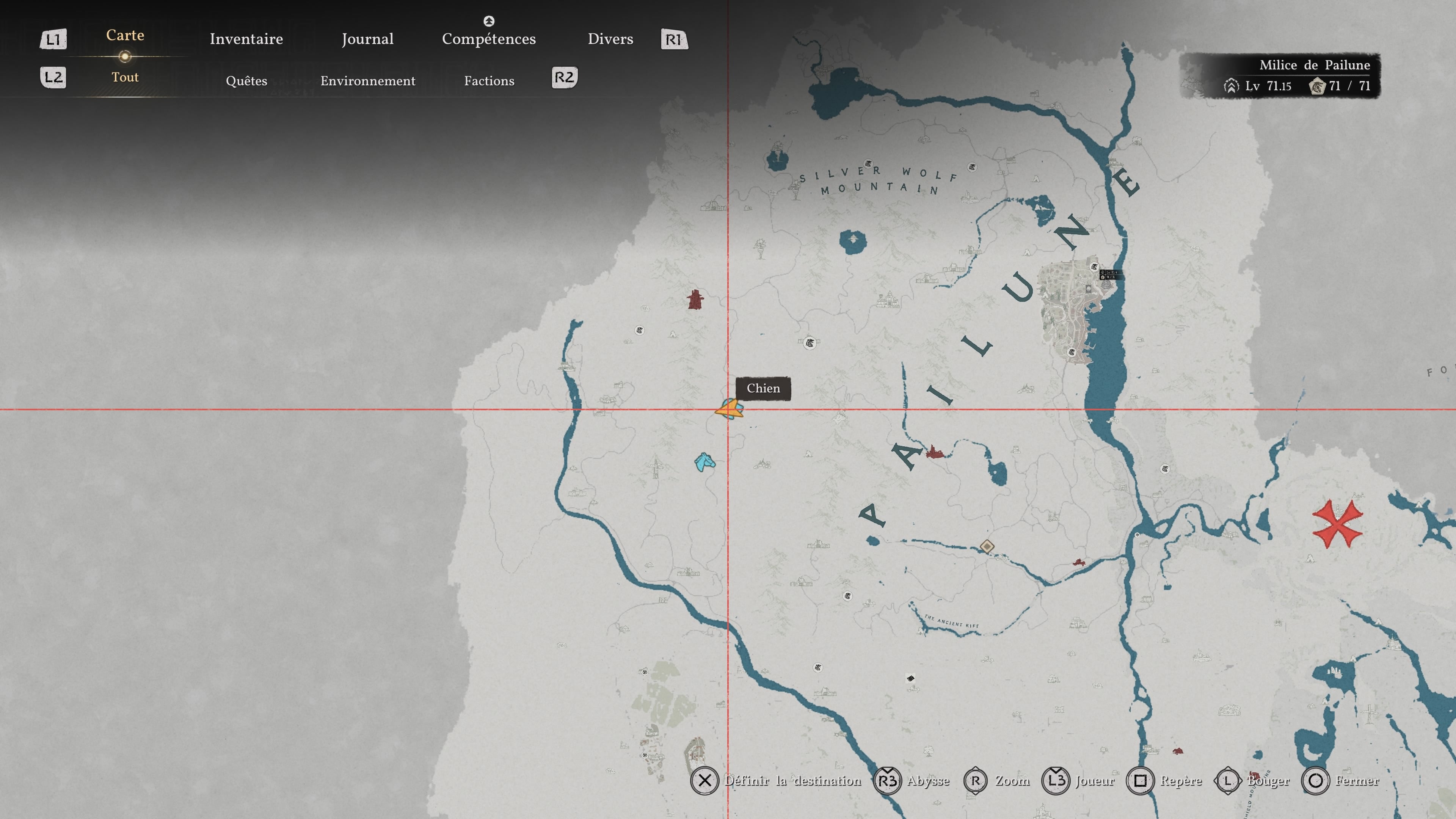The image size is (1456, 819).
Task: Click The Ancient Rift map label
Action: point(951,621)
